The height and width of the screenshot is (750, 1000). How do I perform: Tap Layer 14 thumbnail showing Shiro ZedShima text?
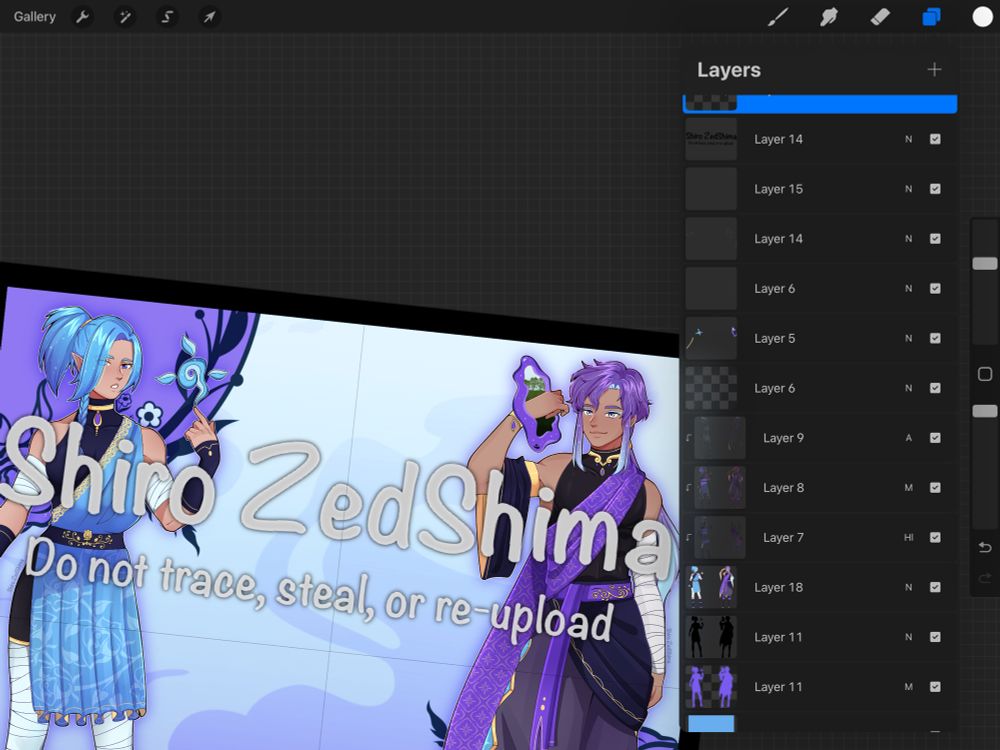711,139
